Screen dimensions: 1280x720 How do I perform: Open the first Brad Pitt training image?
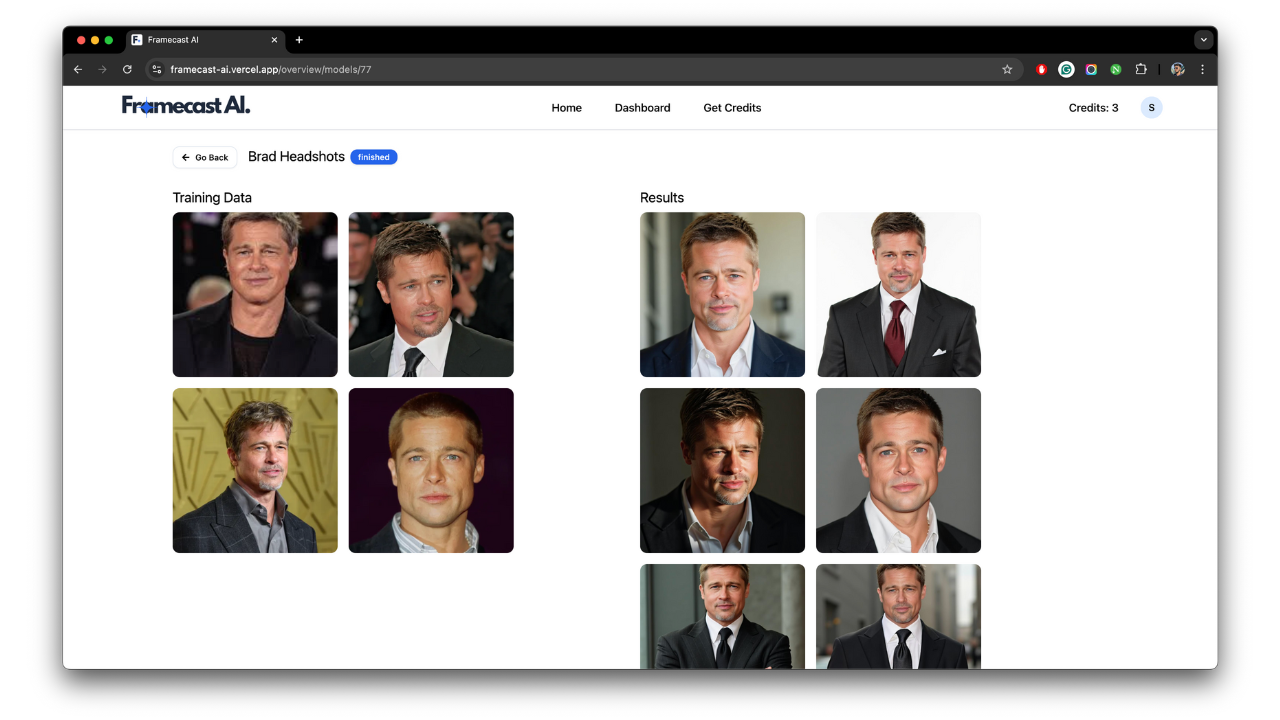[255, 294]
